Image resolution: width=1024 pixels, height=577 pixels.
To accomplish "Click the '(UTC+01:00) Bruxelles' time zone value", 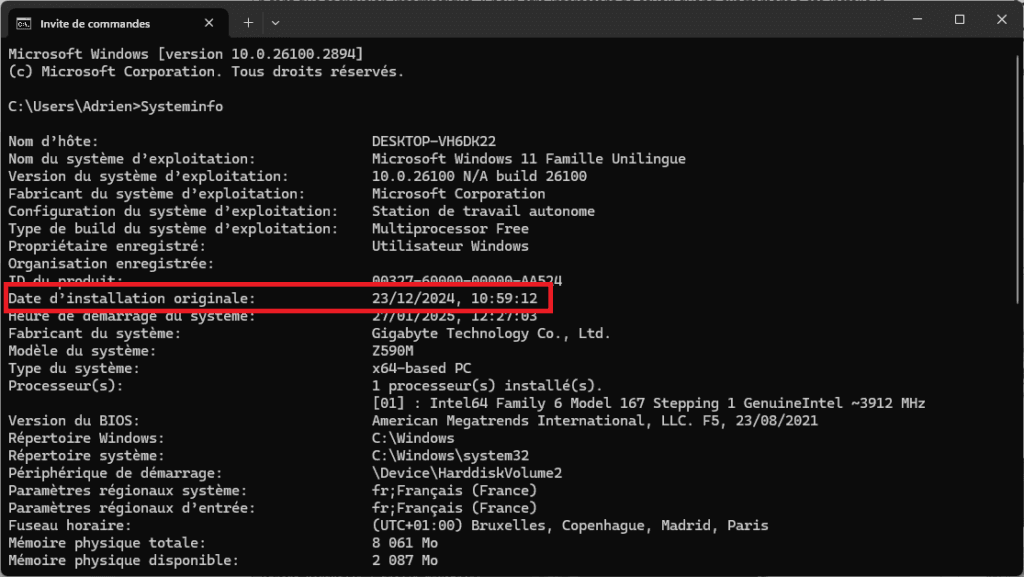I will [x=570, y=525].
